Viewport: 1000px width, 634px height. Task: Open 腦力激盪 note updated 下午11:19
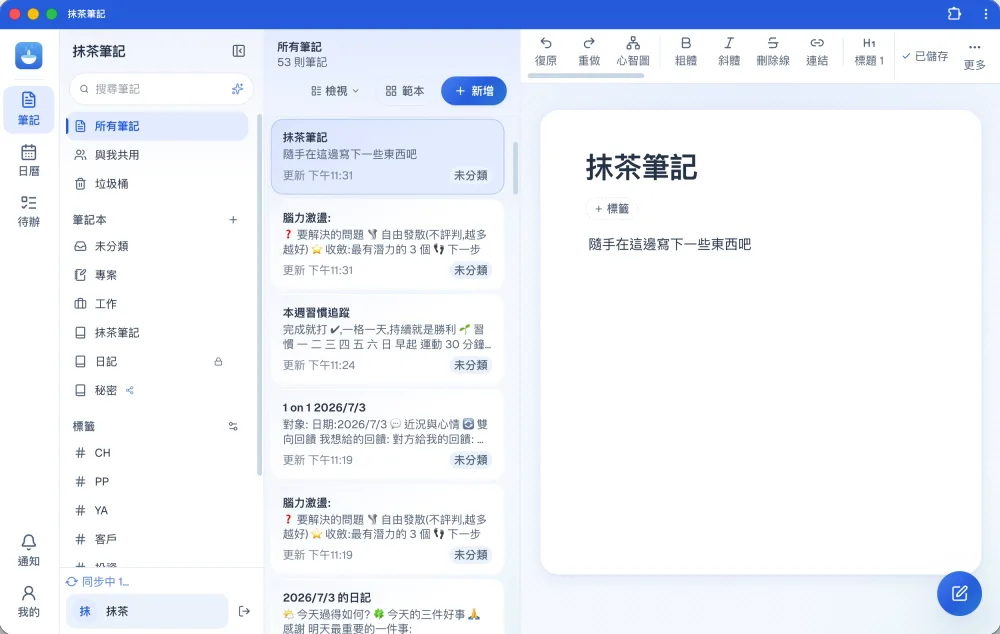(387, 529)
